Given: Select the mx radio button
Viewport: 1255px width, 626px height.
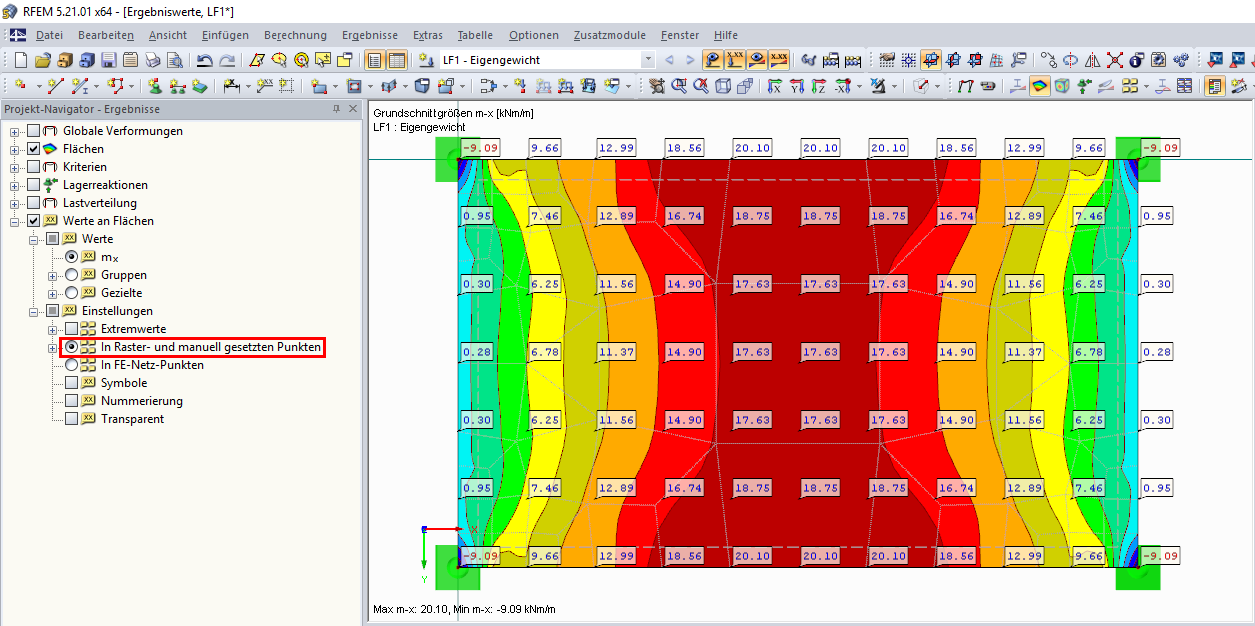Looking at the screenshot, I should 72,257.
